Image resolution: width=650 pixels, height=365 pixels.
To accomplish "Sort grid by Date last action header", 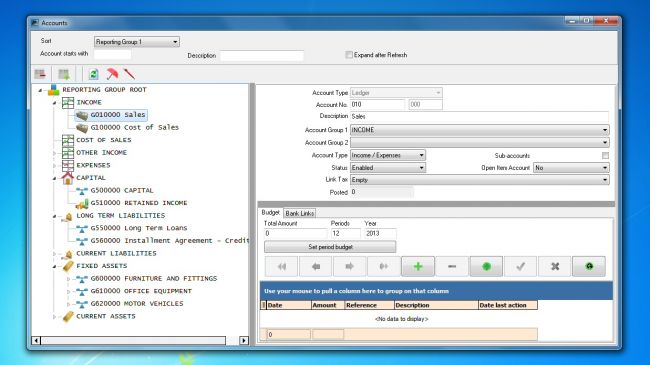I will [508, 305].
